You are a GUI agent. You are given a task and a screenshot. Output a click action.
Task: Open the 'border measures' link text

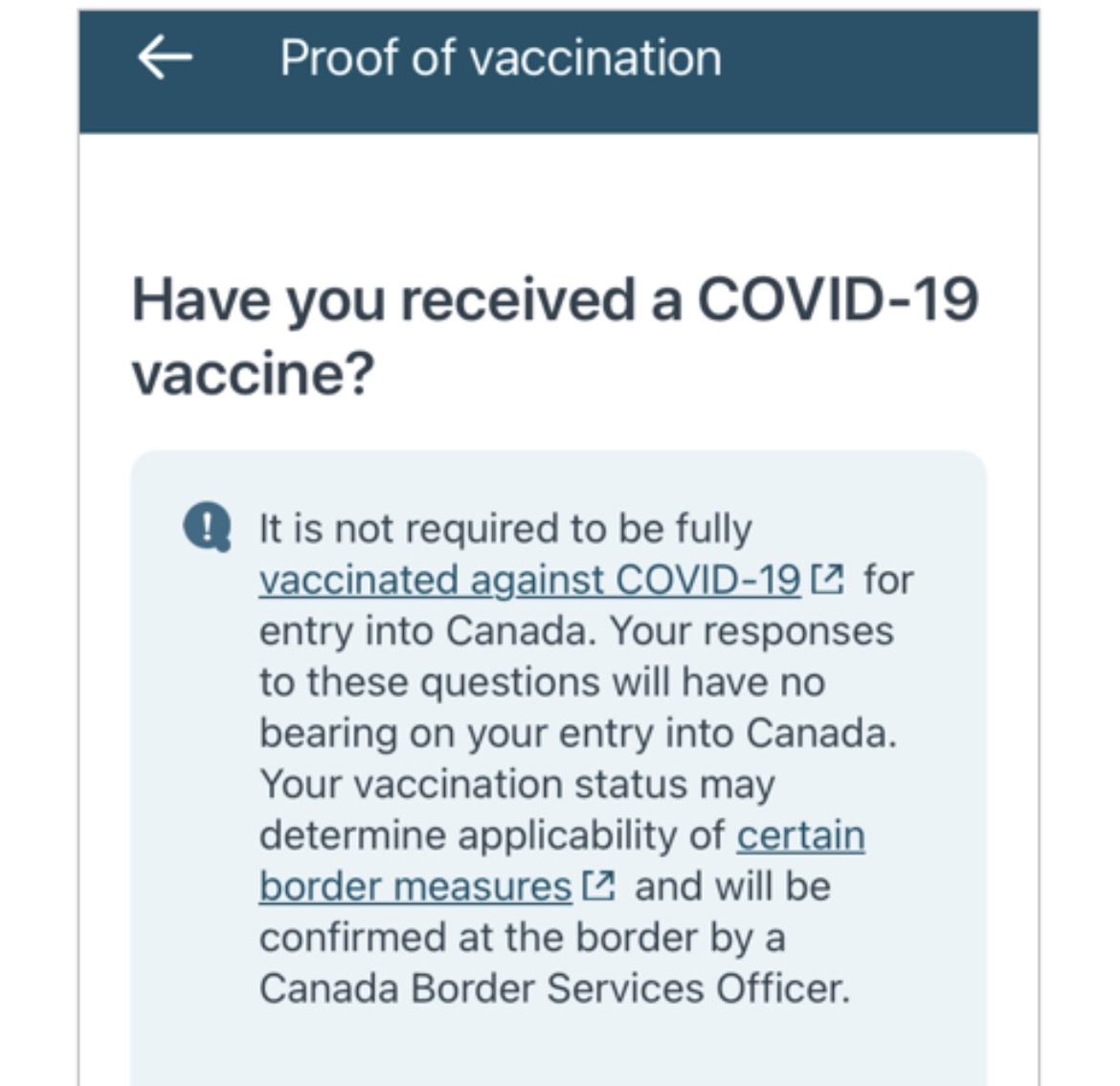coord(415,886)
